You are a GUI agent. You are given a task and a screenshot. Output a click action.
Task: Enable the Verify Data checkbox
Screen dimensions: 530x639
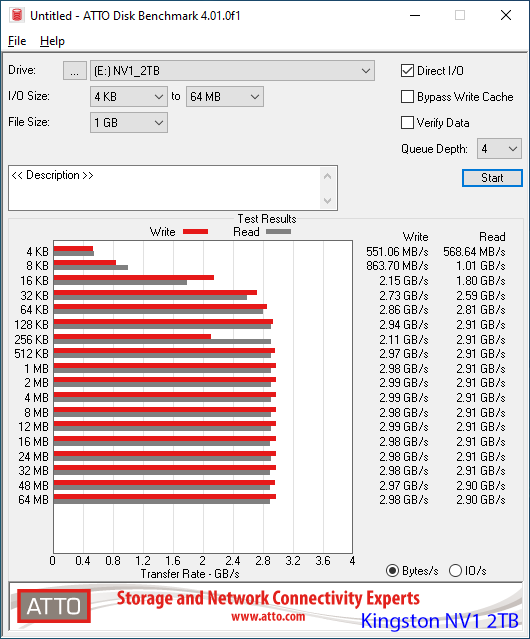(407, 123)
